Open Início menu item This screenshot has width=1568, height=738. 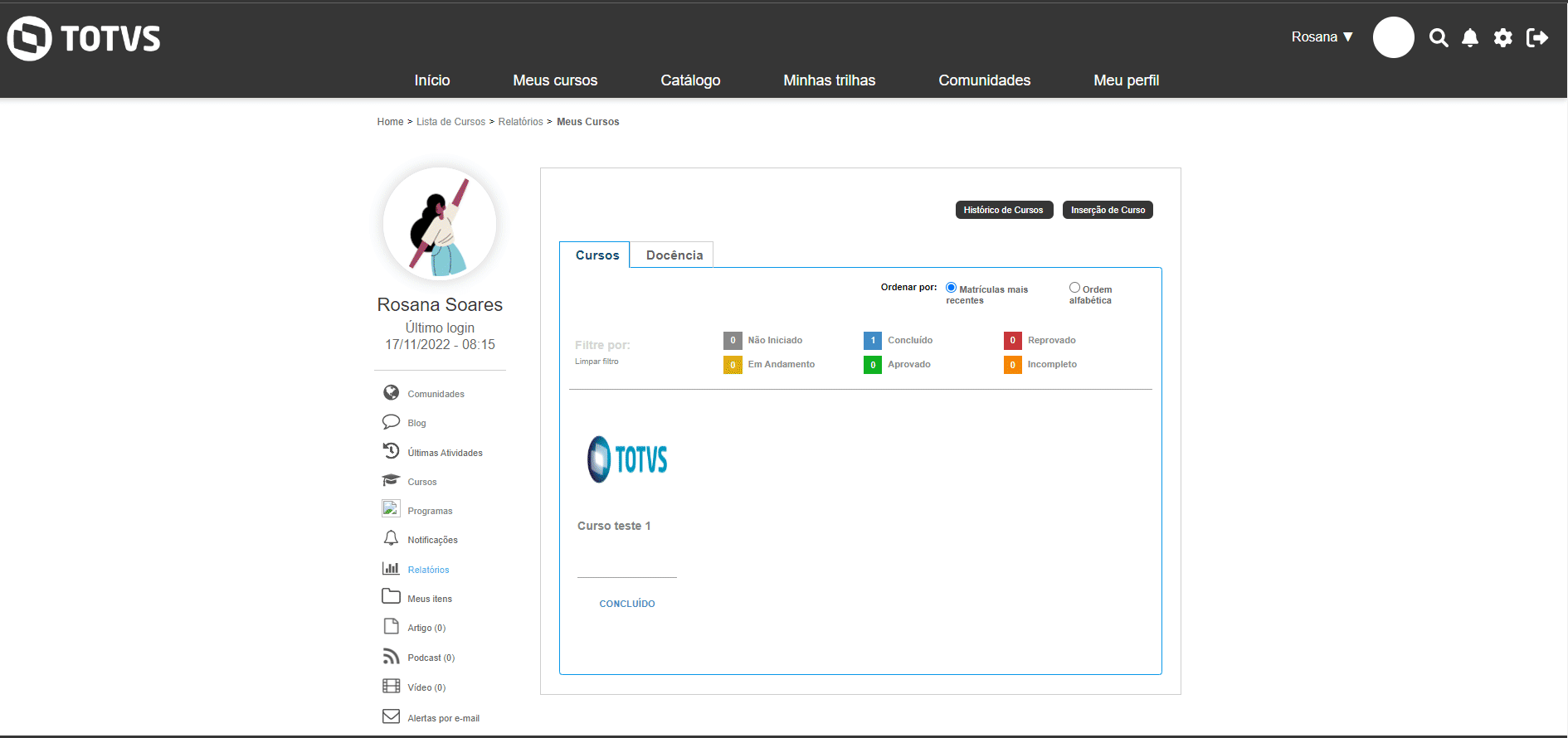[432, 80]
